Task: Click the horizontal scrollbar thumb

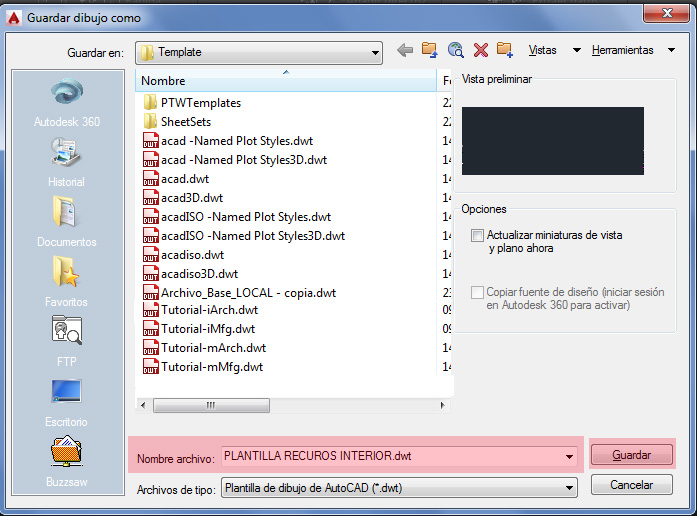Action: pos(211,405)
